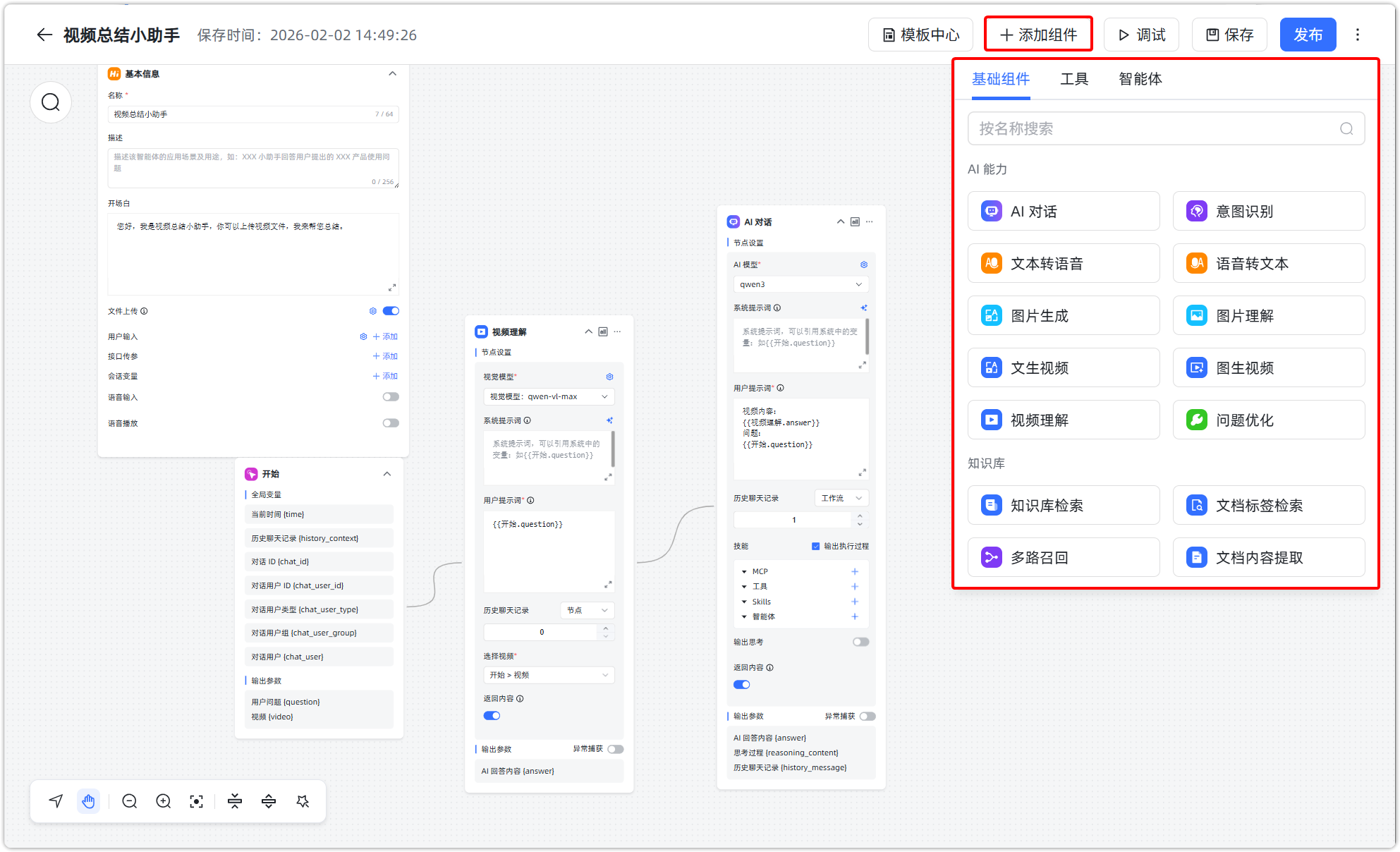Uncheck the 输出执行过程 checkbox

pos(816,546)
